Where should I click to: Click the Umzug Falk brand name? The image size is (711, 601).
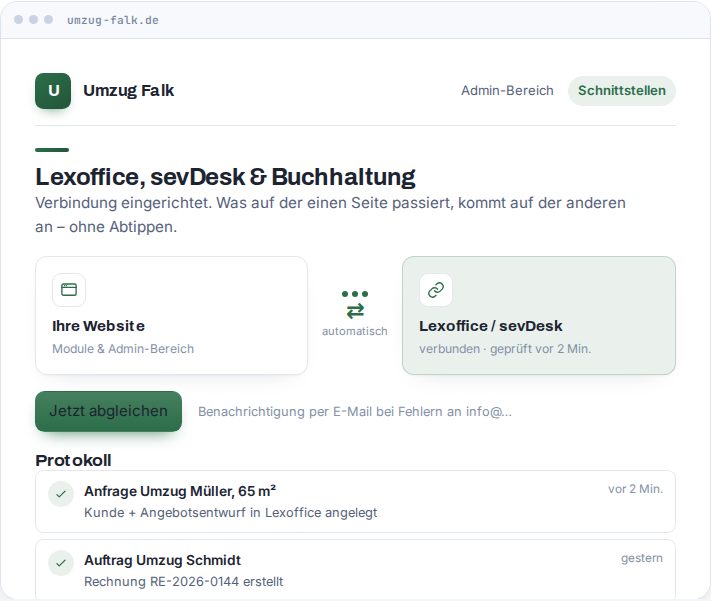point(129,91)
